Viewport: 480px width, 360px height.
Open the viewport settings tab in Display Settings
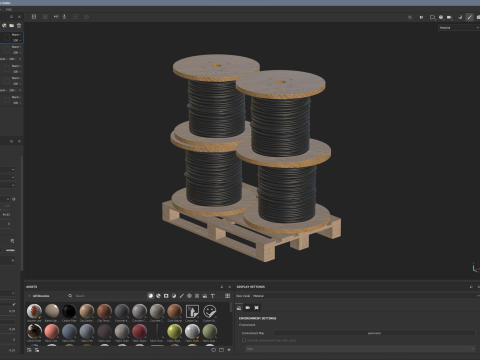[x=257, y=307]
